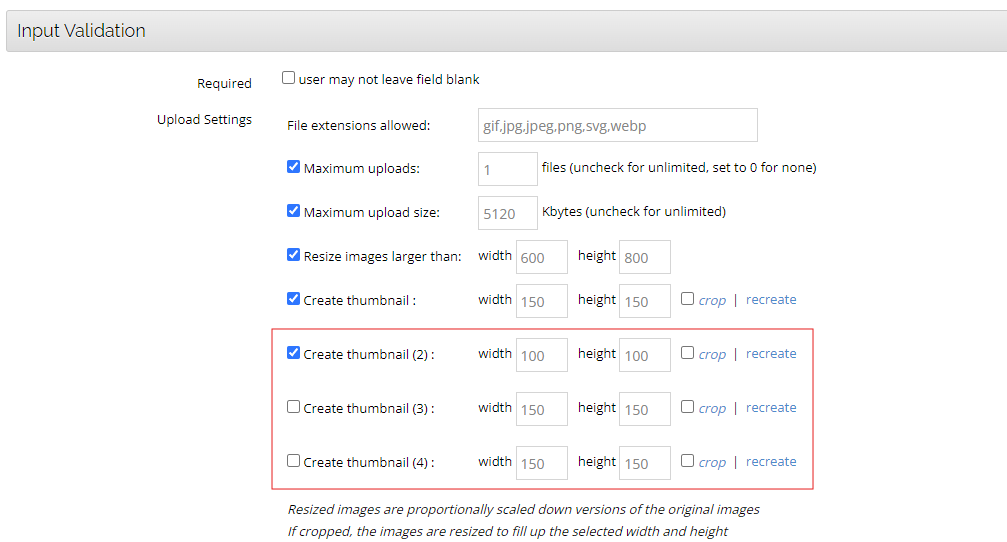Enable the Create thumbnail (3) checkbox
The width and height of the screenshot is (1007, 542).
[294, 407]
